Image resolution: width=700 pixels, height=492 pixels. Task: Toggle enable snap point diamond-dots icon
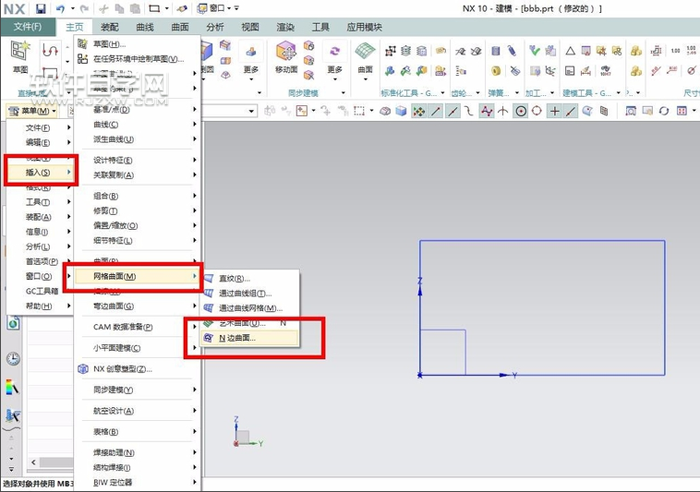(419, 111)
